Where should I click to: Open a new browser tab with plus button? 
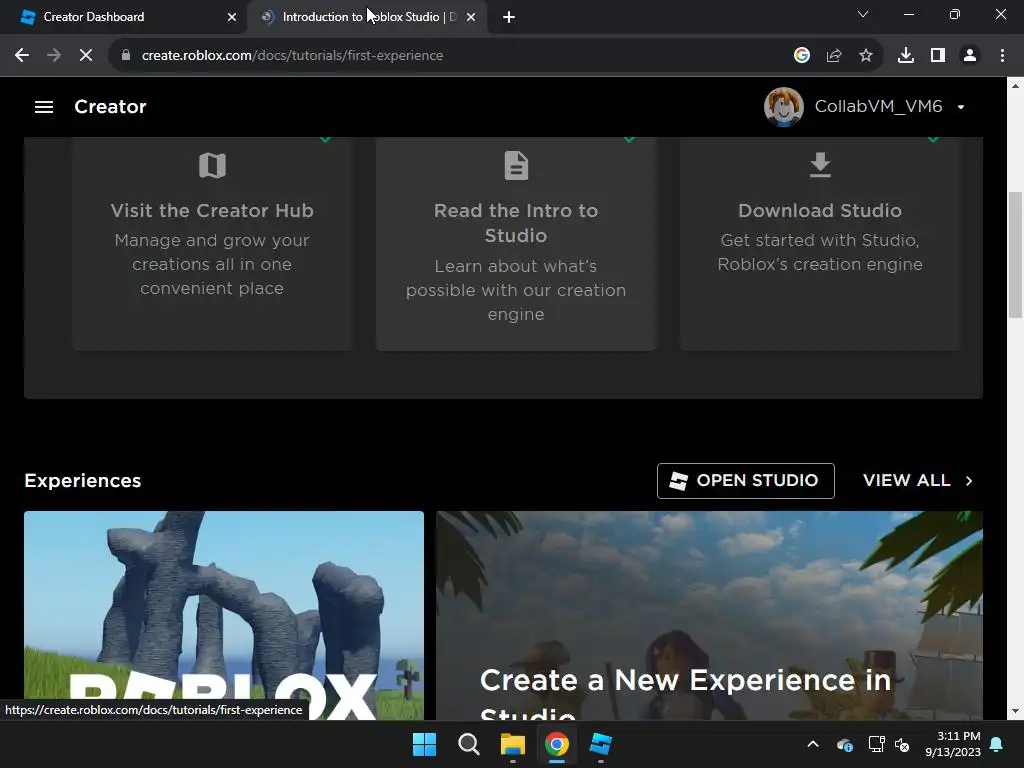pos(509,17)
